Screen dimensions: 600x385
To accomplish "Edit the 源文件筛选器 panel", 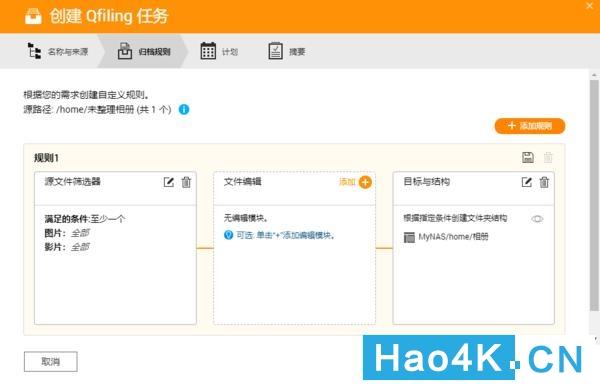I will (x=169, y=182).
